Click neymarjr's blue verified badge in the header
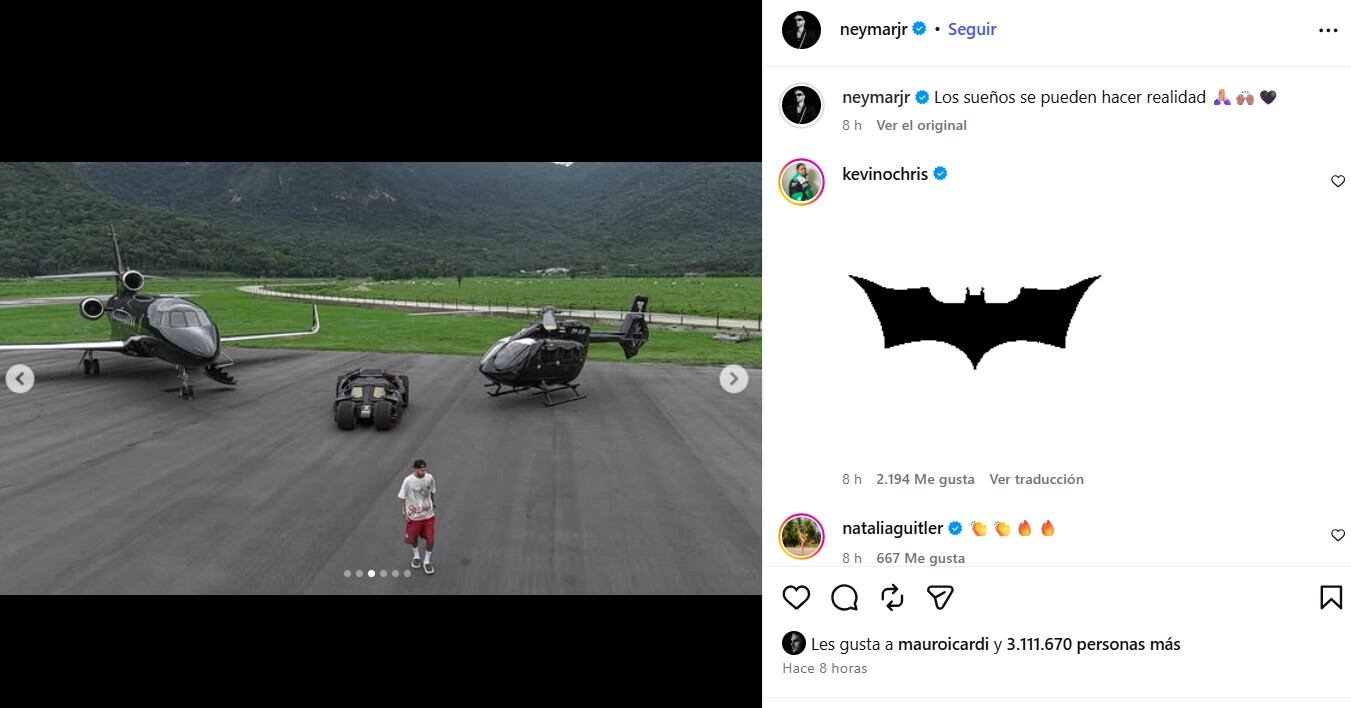Image resolution: width=1351 pixels, height=708 pixels. point(919,29)
